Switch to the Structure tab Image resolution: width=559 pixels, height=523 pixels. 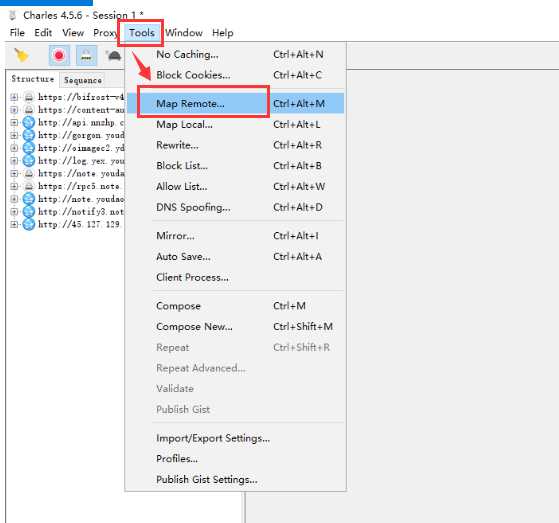point(32,79)
